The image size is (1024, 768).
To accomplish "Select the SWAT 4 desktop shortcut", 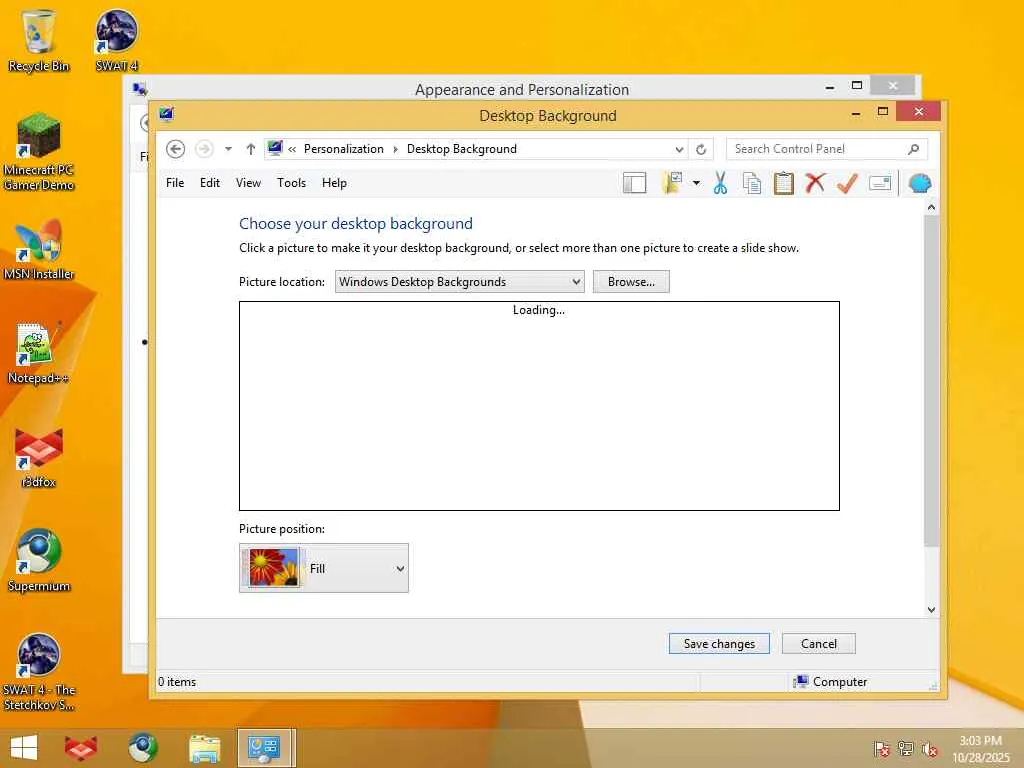I will pos(117,40).
